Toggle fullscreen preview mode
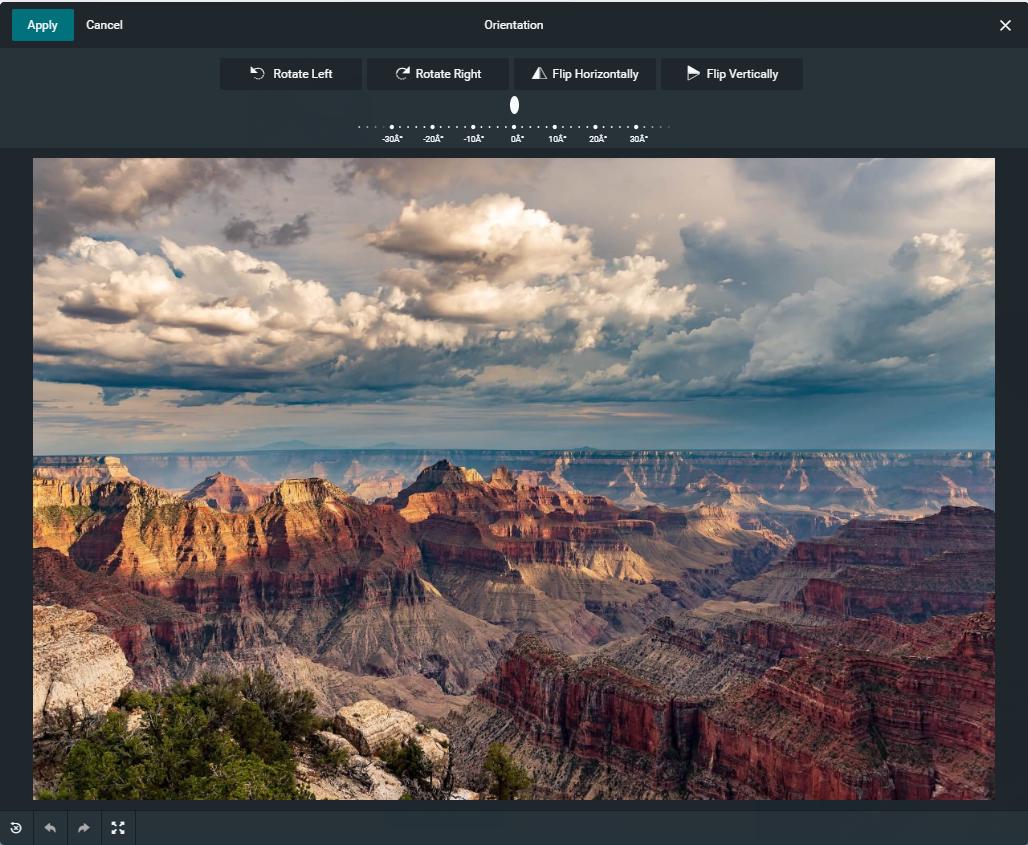Screen dimensions: 1028x845 coord(118,828)
